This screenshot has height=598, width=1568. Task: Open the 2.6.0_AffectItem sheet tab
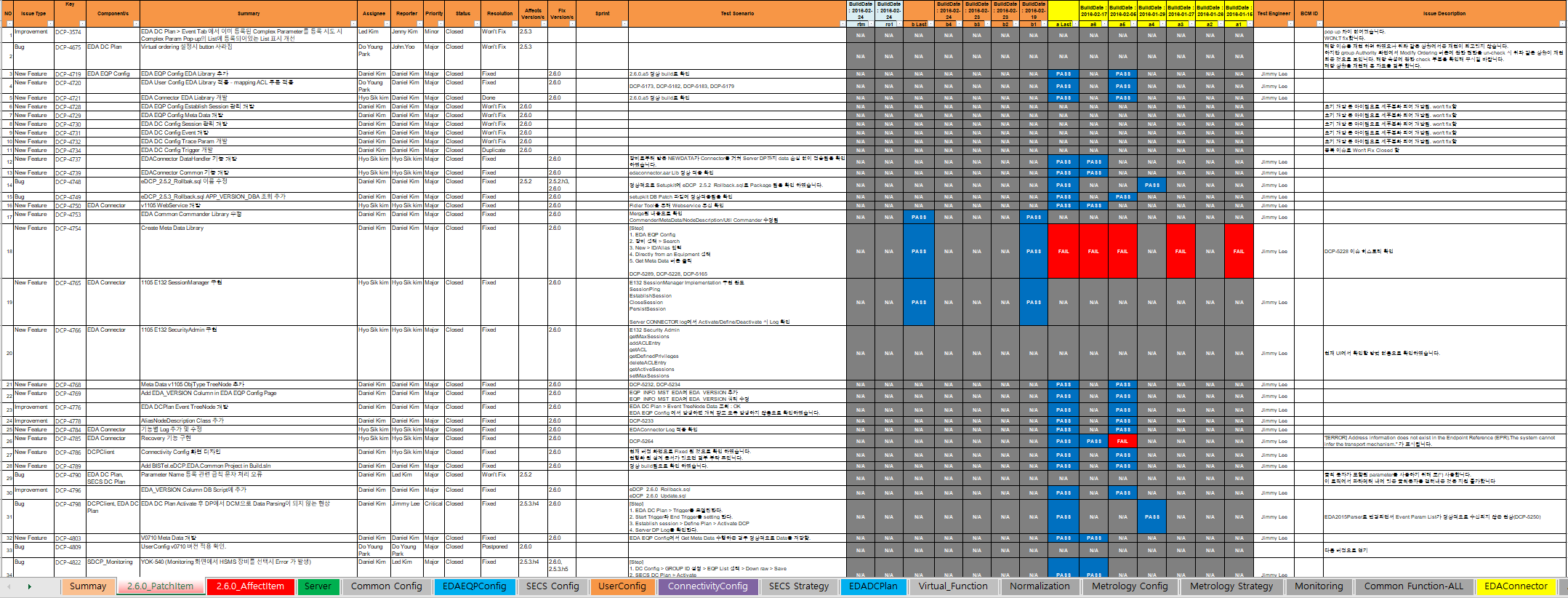click(250, 586)
